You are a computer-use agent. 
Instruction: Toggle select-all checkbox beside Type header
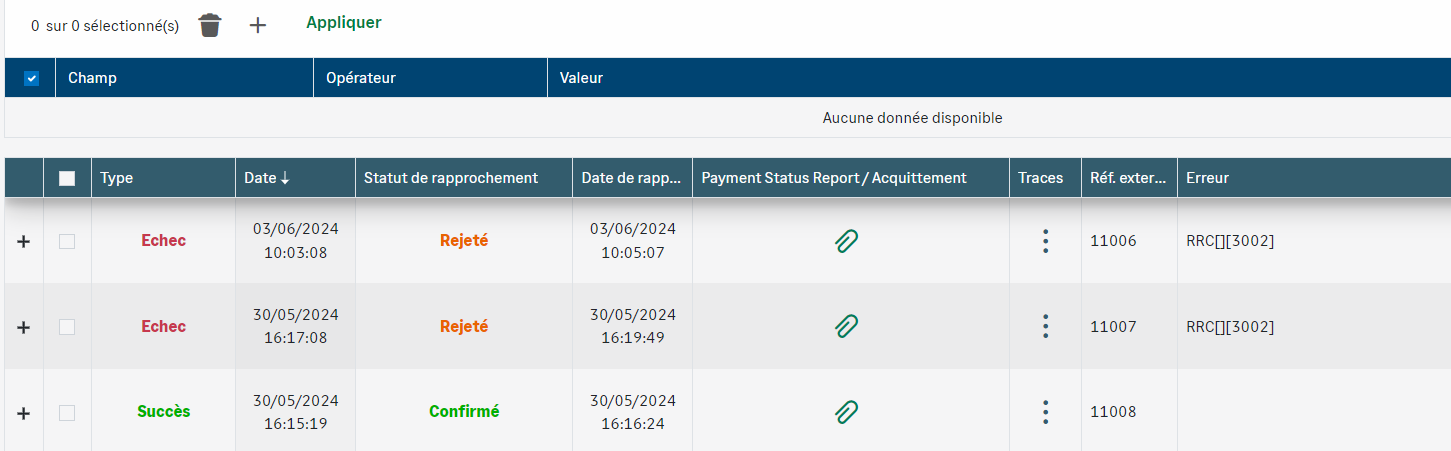pyautogui.click(x=67, y=178)
